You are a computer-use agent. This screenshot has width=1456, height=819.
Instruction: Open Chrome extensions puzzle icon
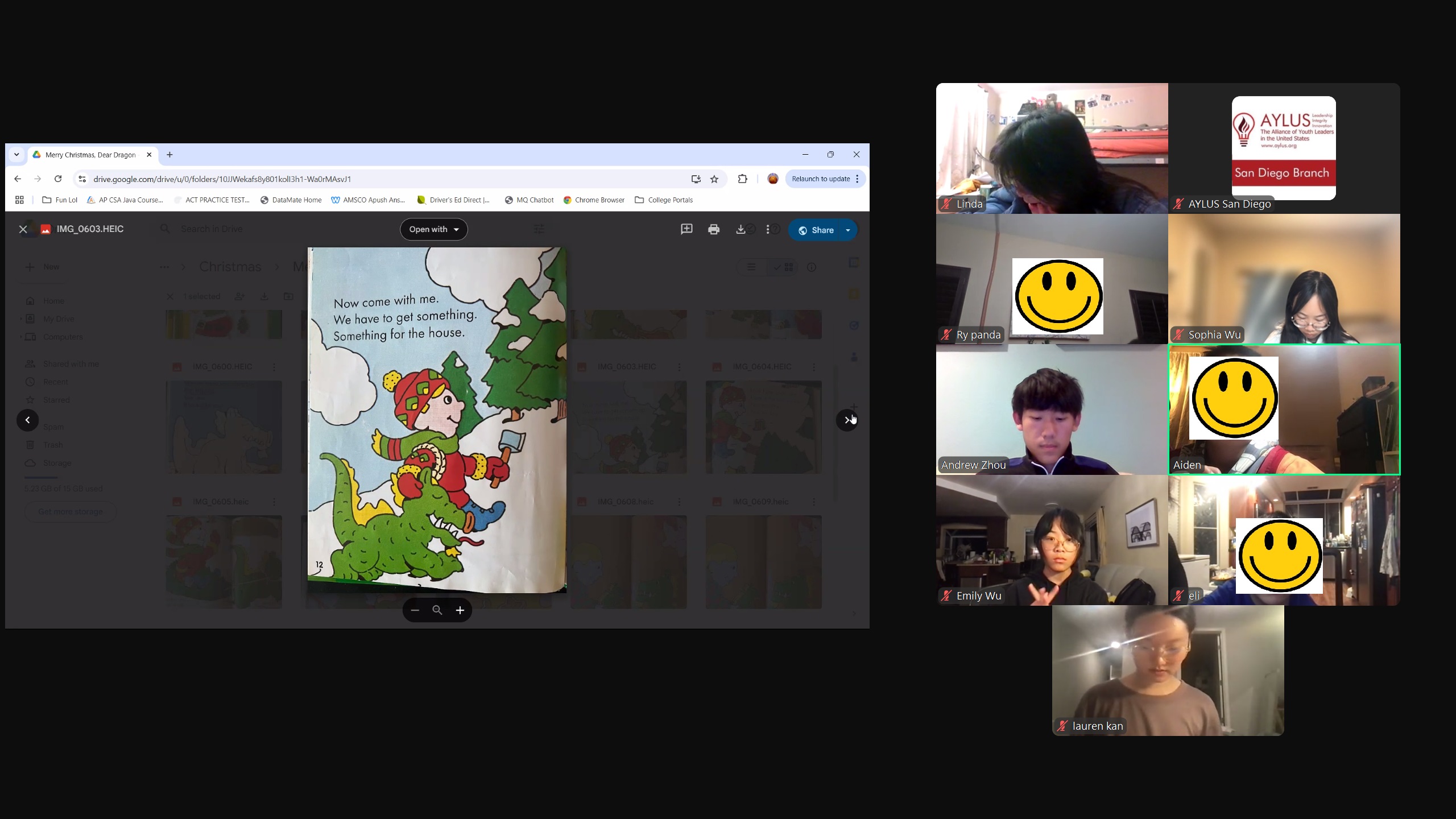pyautogui.click(x=742, y=179)
